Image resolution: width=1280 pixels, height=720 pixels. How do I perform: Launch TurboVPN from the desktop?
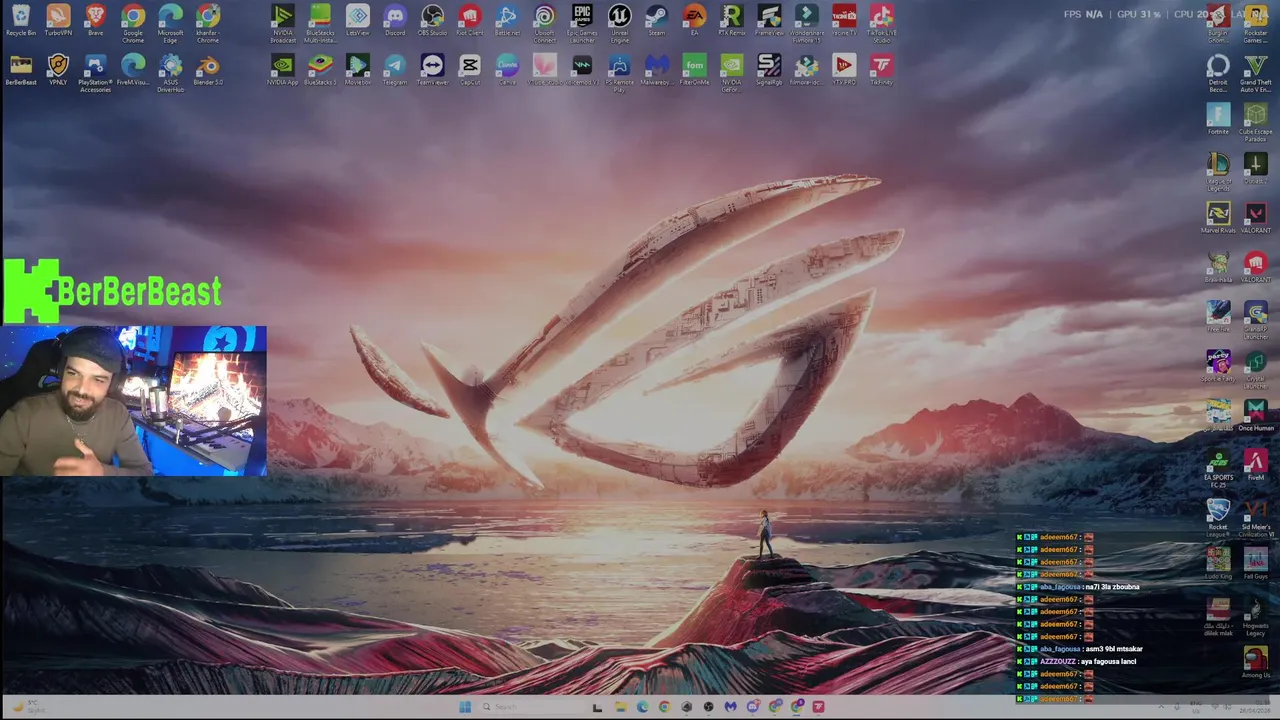coord(58,20)
